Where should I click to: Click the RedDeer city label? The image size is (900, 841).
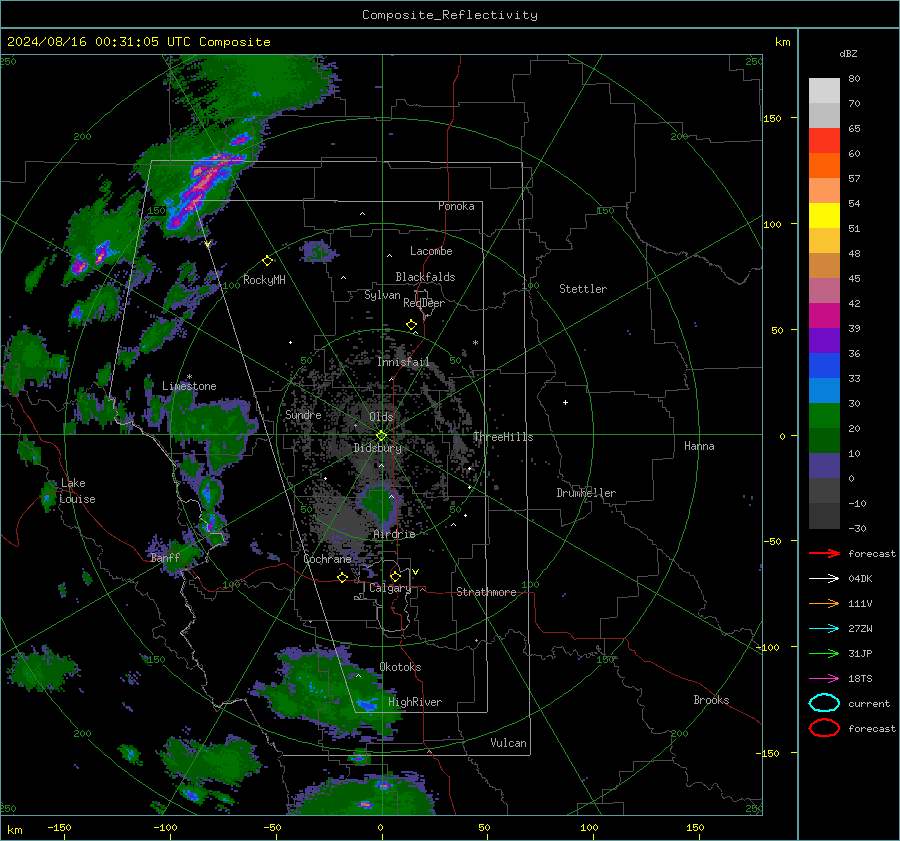point(424,303)
